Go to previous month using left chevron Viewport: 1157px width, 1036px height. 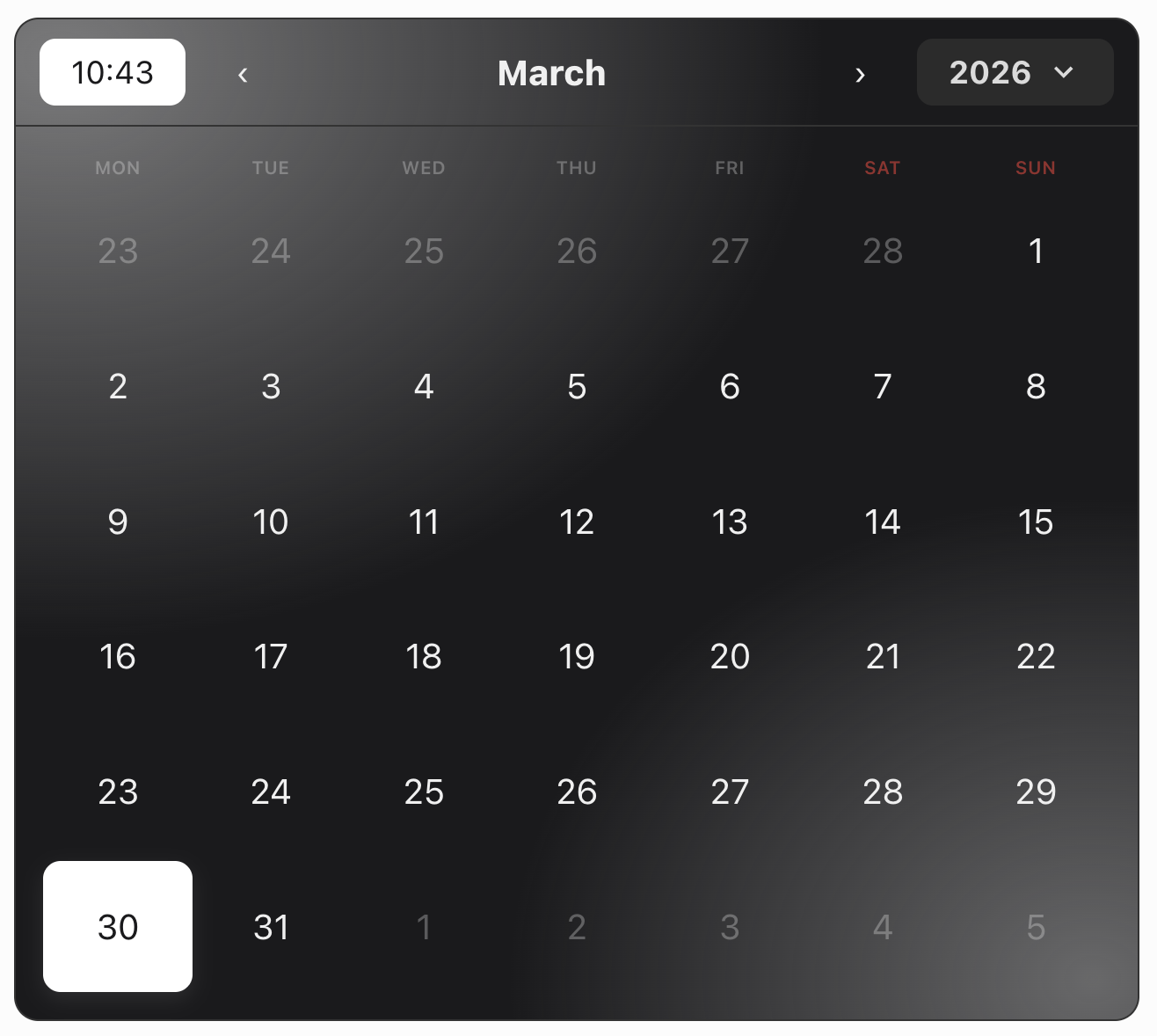point(243,74)
